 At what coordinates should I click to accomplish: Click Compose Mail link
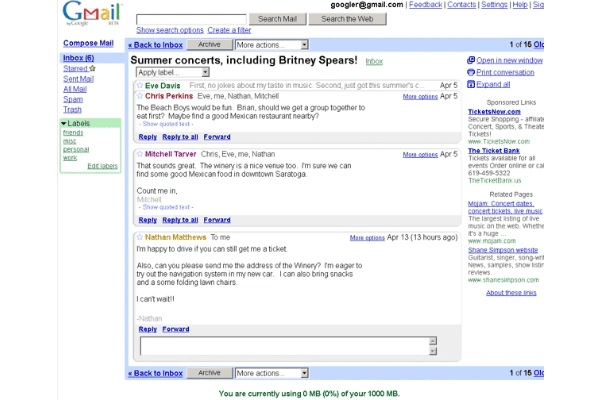[x=88, y=43]
